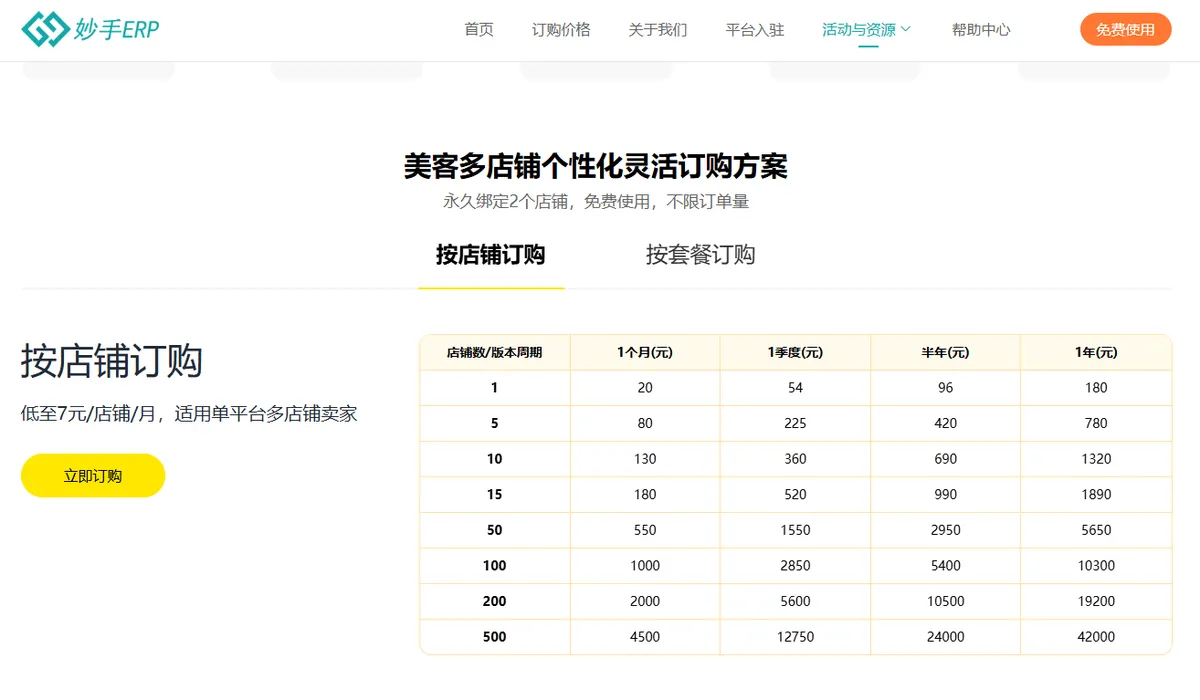
Task: Open the 帮助中心 nav item
Action: coord(981,30)
